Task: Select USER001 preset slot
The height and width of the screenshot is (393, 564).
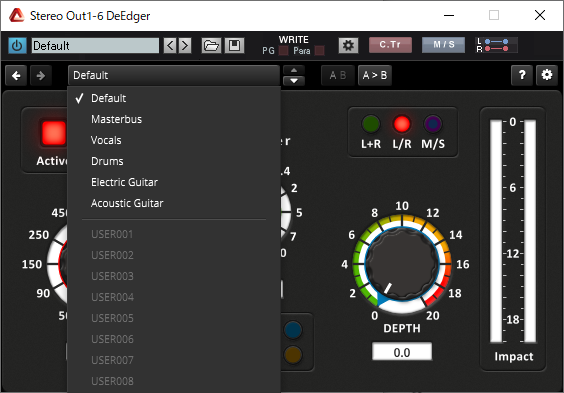Action: pos(174,234)
